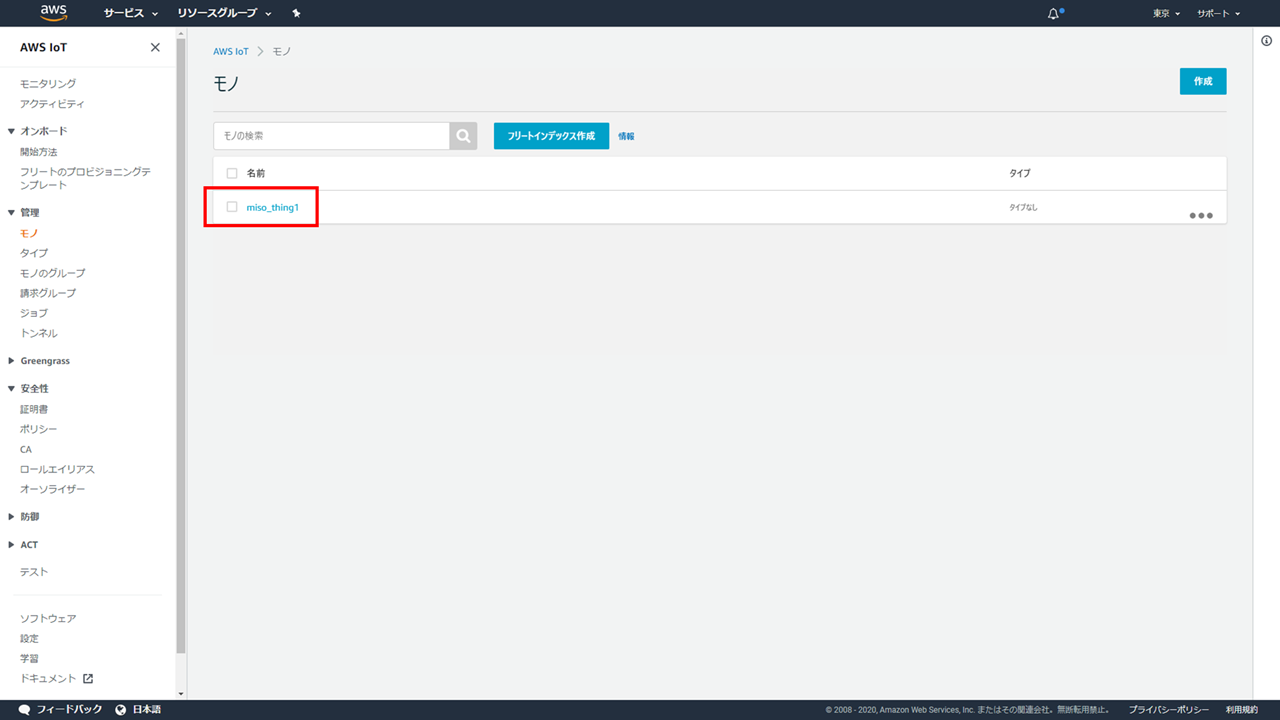The width and height of the screenshot is (1280, 720).
Task: Open the miso_thing1 link
Action: (x=273, y=207)
